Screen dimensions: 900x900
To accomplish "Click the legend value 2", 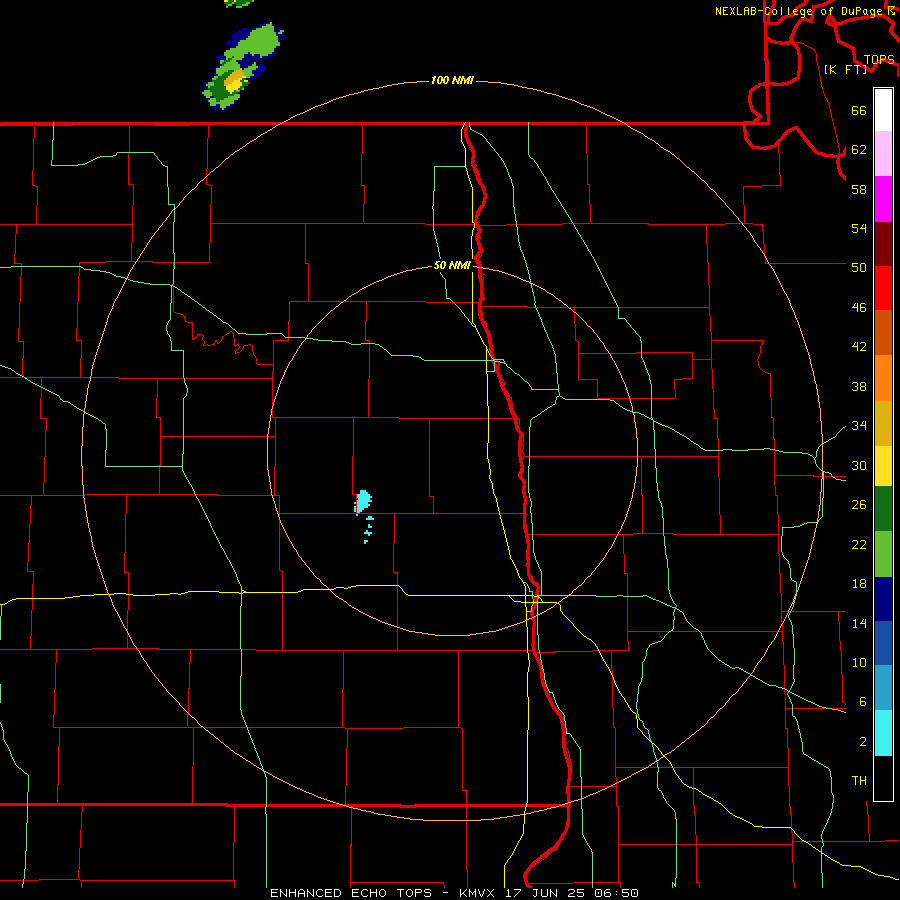I will click(863, 742).
